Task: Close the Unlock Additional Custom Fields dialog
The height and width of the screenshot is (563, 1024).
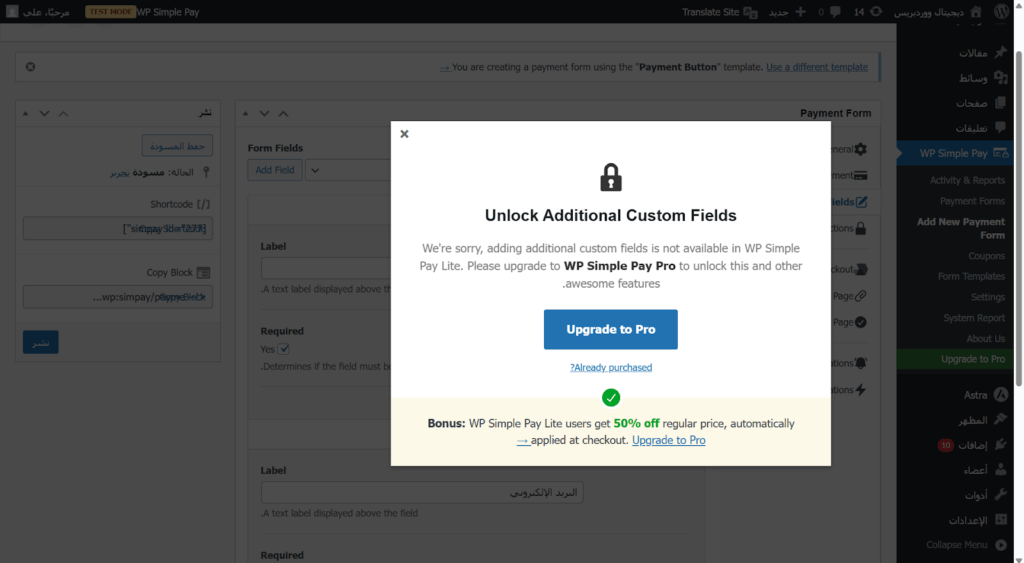Action: pos(404,133)
